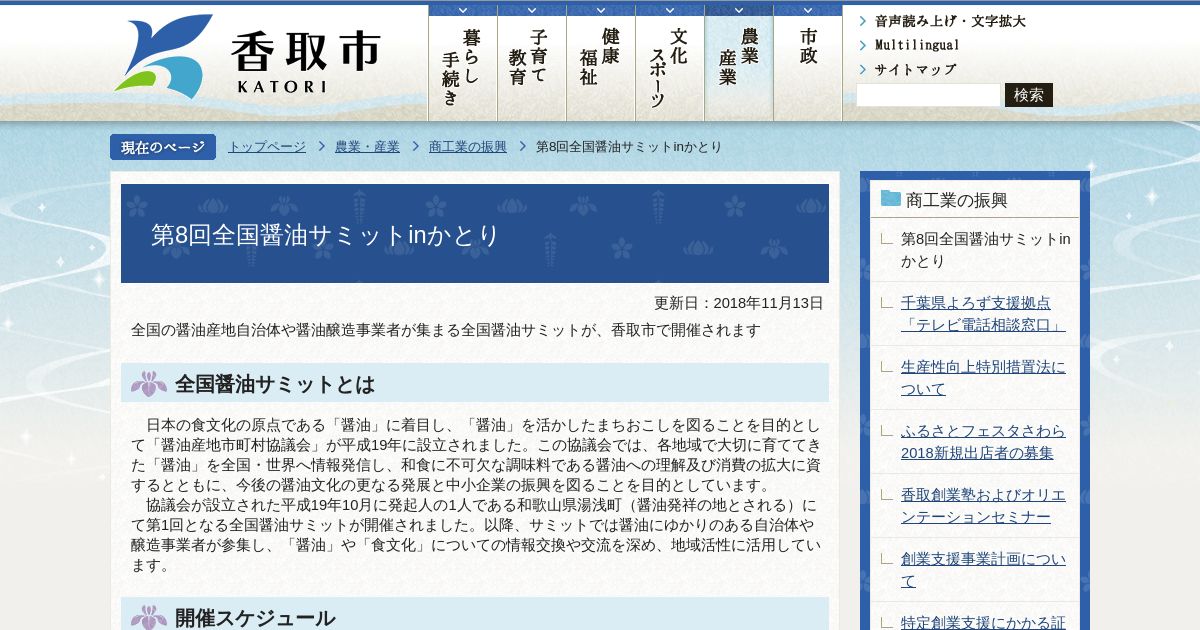Click arrow icon beside Multilingual
This screenshot has height=630, width=1200.
[x=863, y=45]
